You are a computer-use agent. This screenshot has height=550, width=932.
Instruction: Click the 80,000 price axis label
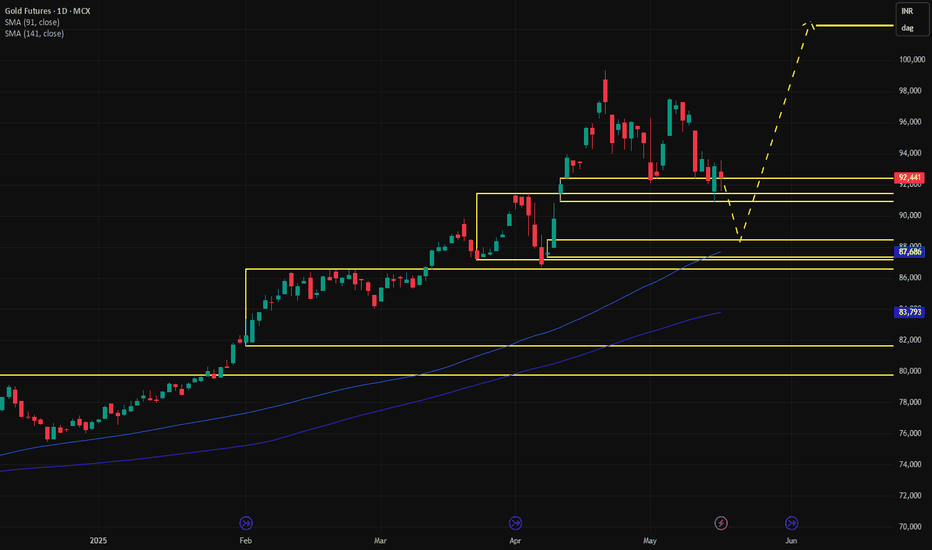(x=911, y=371)
